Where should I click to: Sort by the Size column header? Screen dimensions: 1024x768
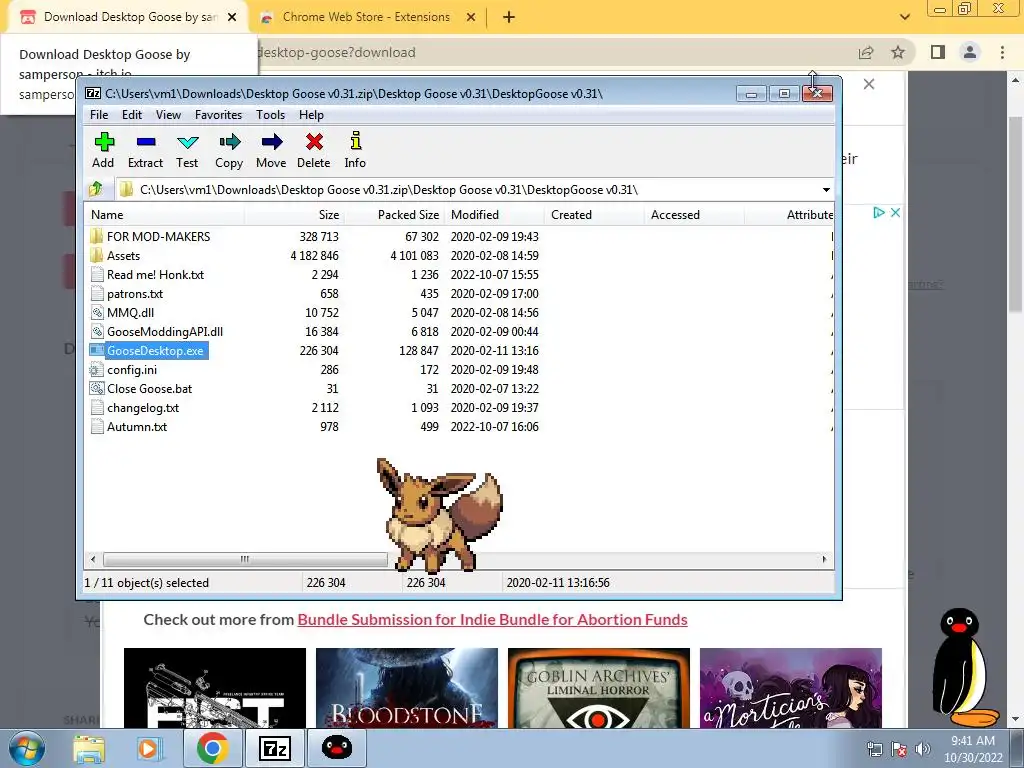295,215
